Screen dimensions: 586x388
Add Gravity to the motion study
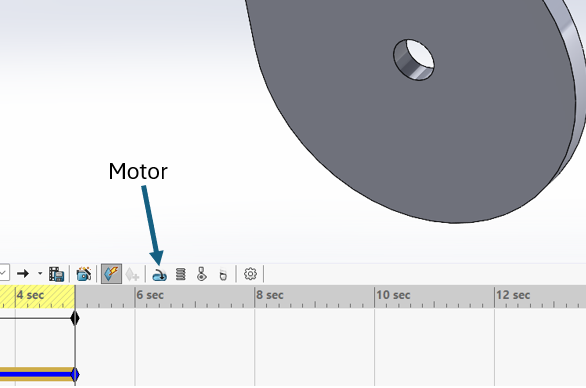[223, 275]
